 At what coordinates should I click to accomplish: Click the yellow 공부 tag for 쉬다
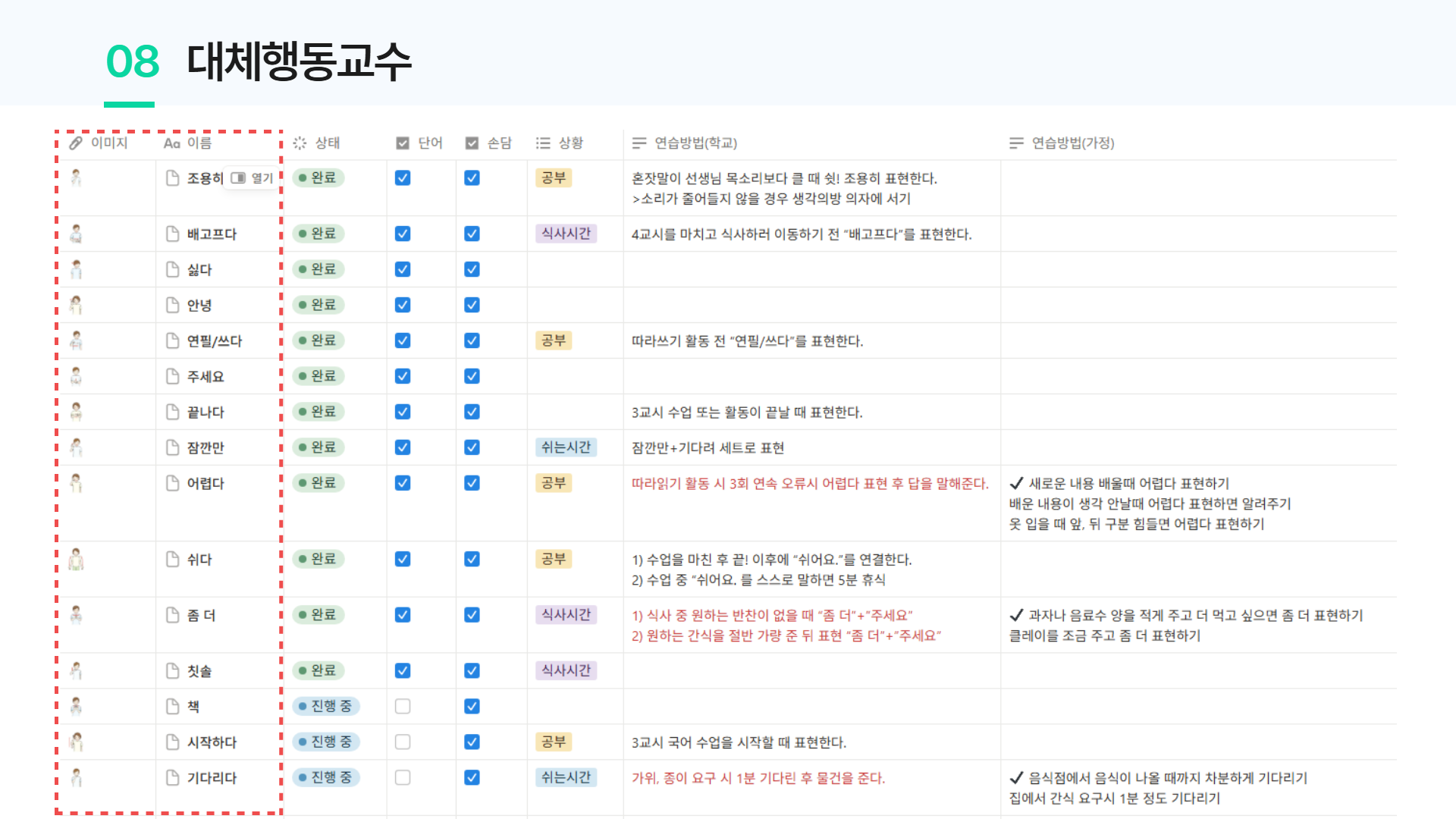pyautogui.click(x=554, y=559)
